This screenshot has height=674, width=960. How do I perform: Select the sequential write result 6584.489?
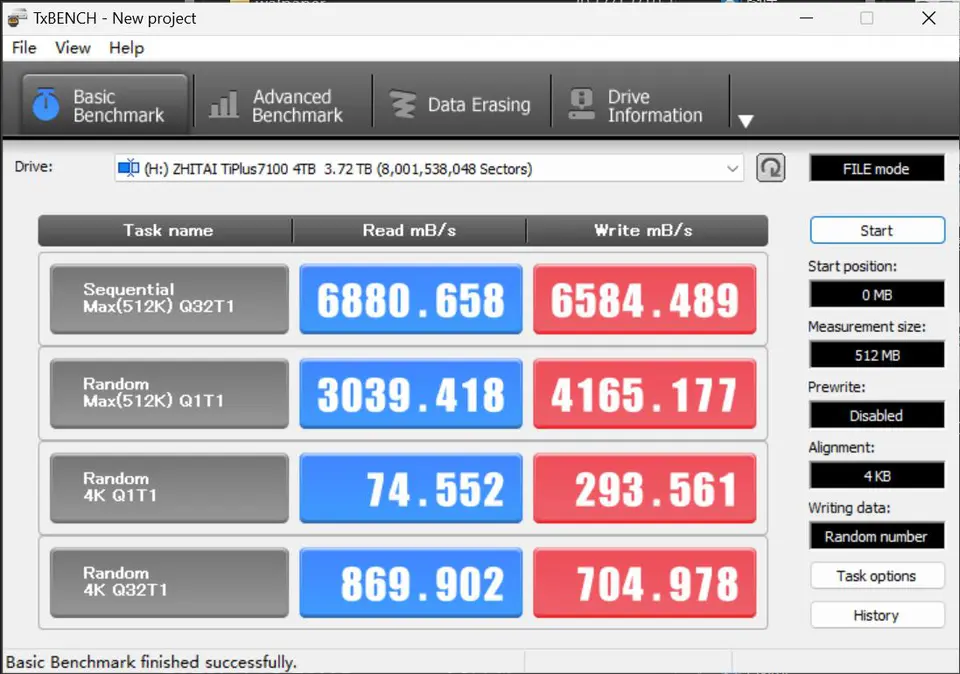645,299
